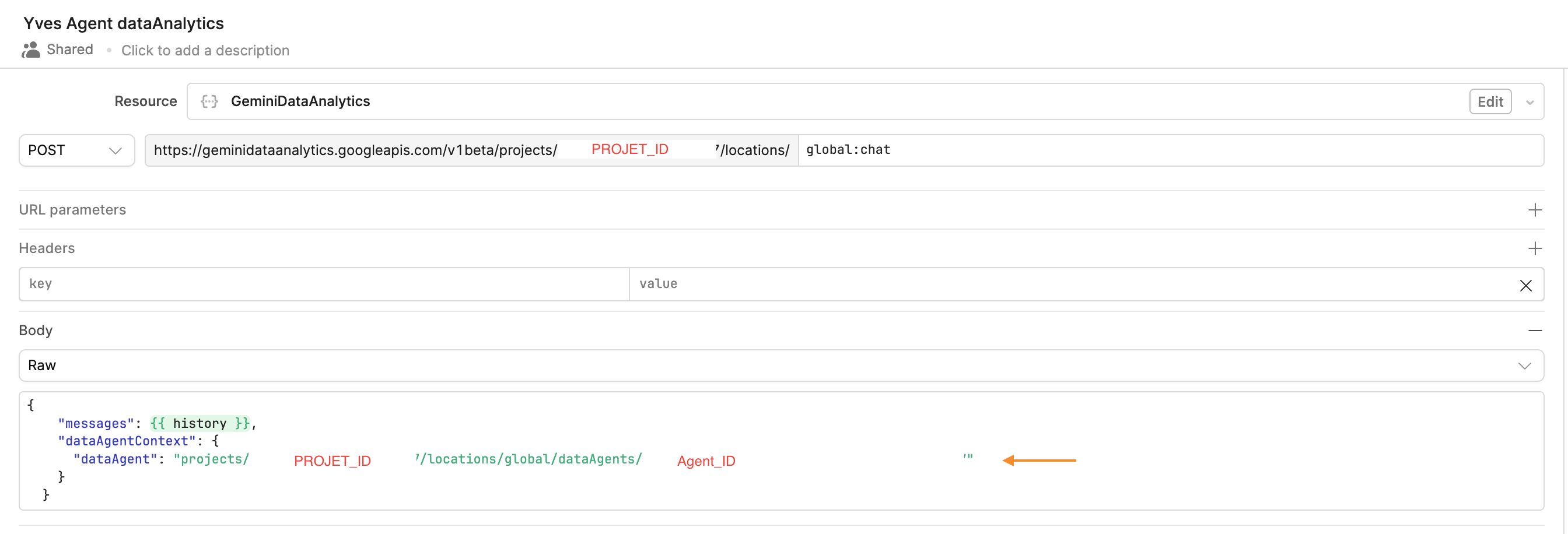
Task: Click the URL parameters section label
Action: (72, 210)
